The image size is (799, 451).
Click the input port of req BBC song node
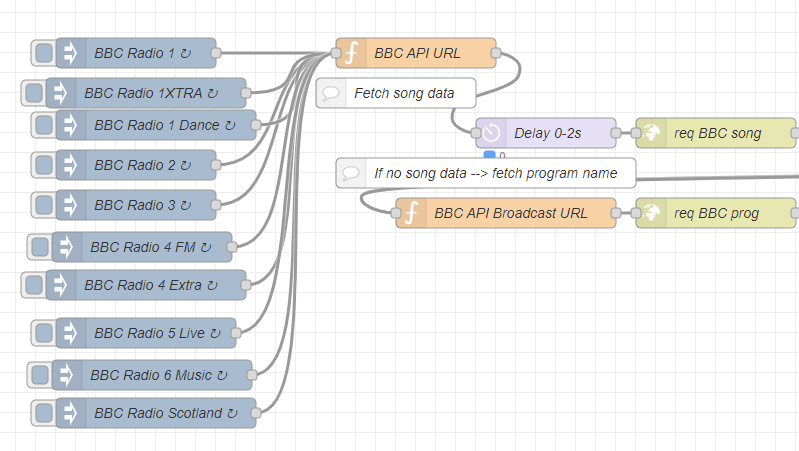(636, 133)
